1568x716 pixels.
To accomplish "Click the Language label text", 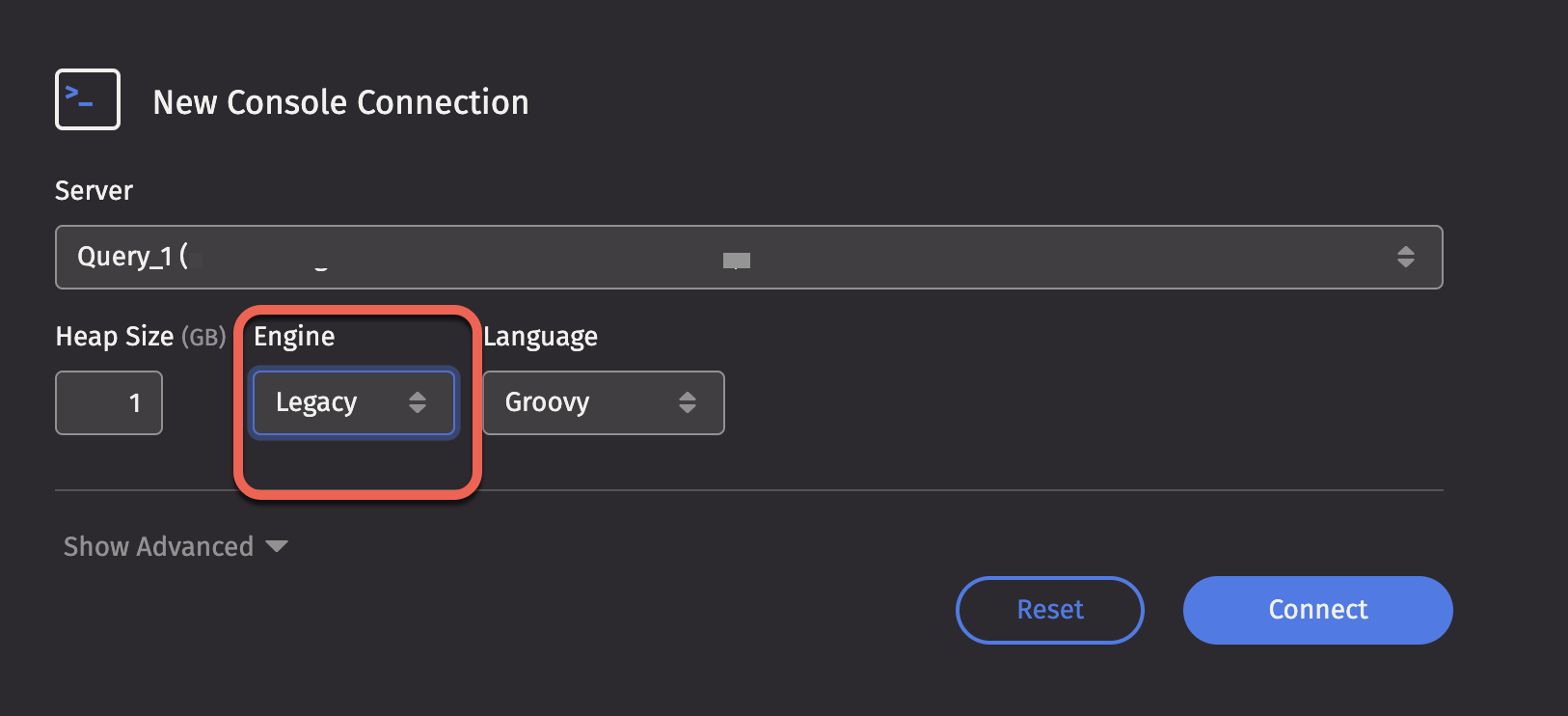I will (540, 336).
